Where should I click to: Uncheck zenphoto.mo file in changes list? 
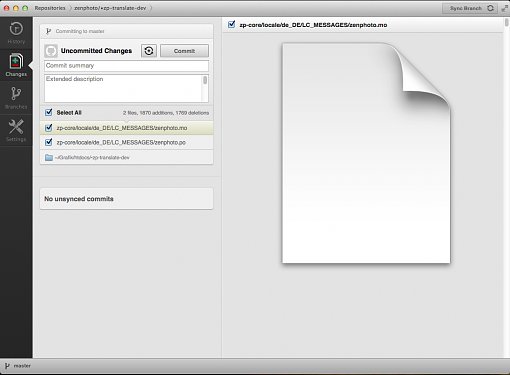coord(49,128)
